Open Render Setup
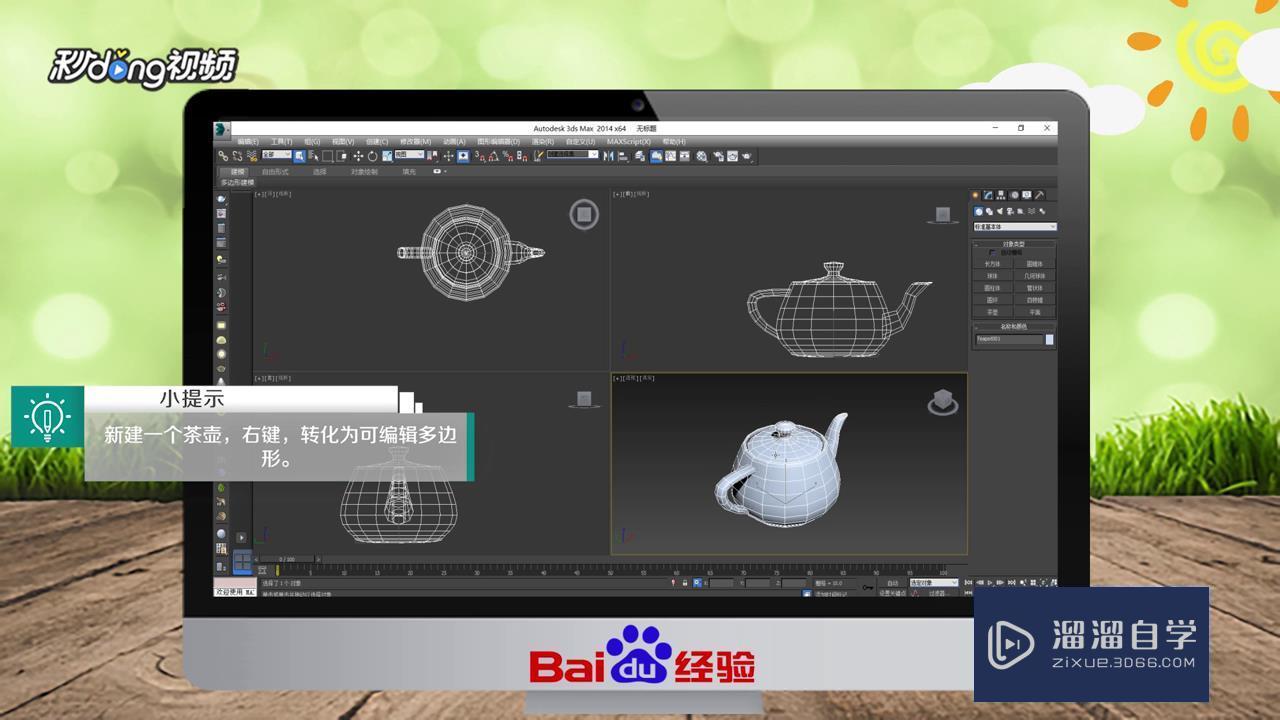 point(719,156)
